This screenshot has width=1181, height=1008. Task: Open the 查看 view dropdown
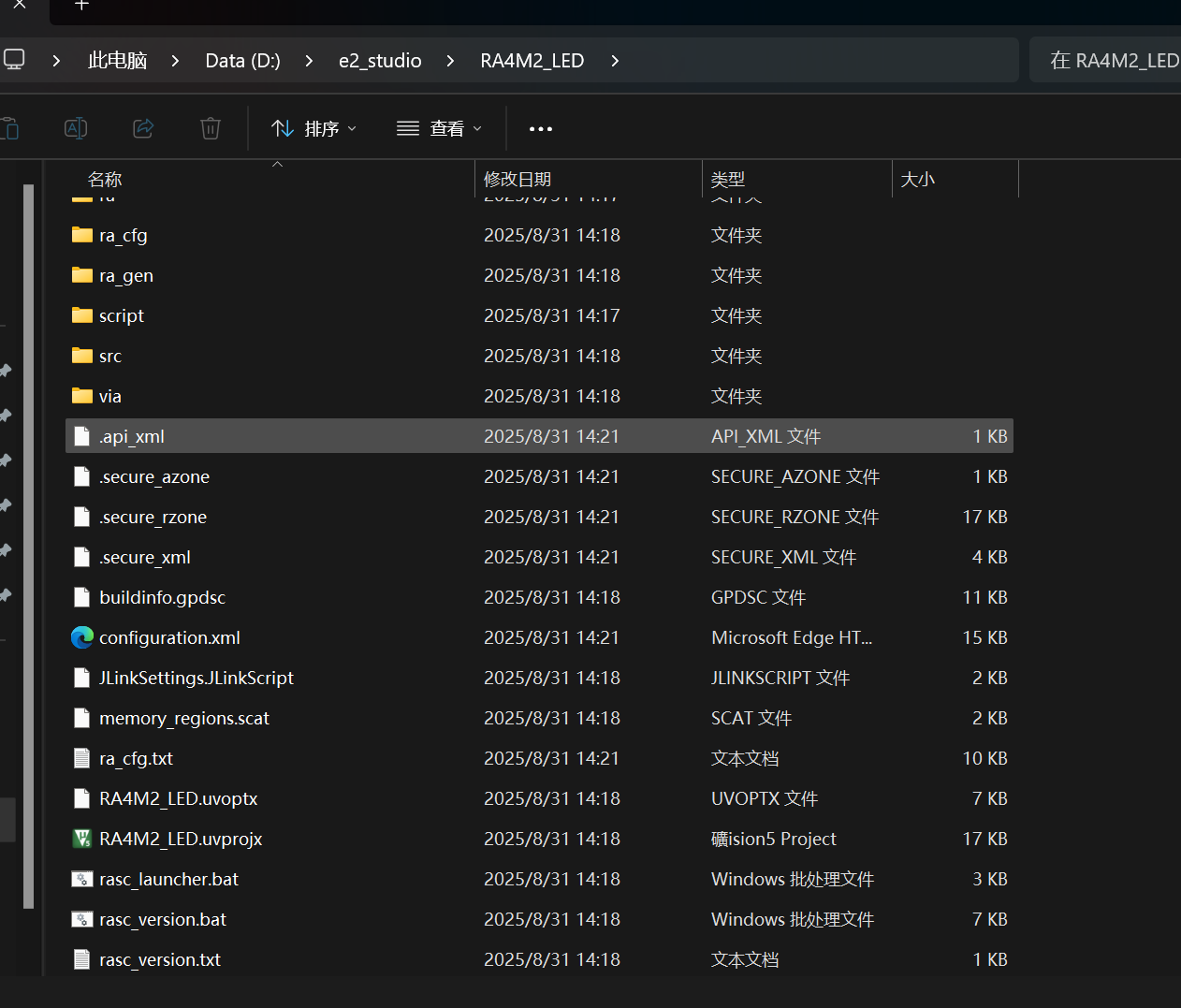pyautogui.click(x=439, y=128)
